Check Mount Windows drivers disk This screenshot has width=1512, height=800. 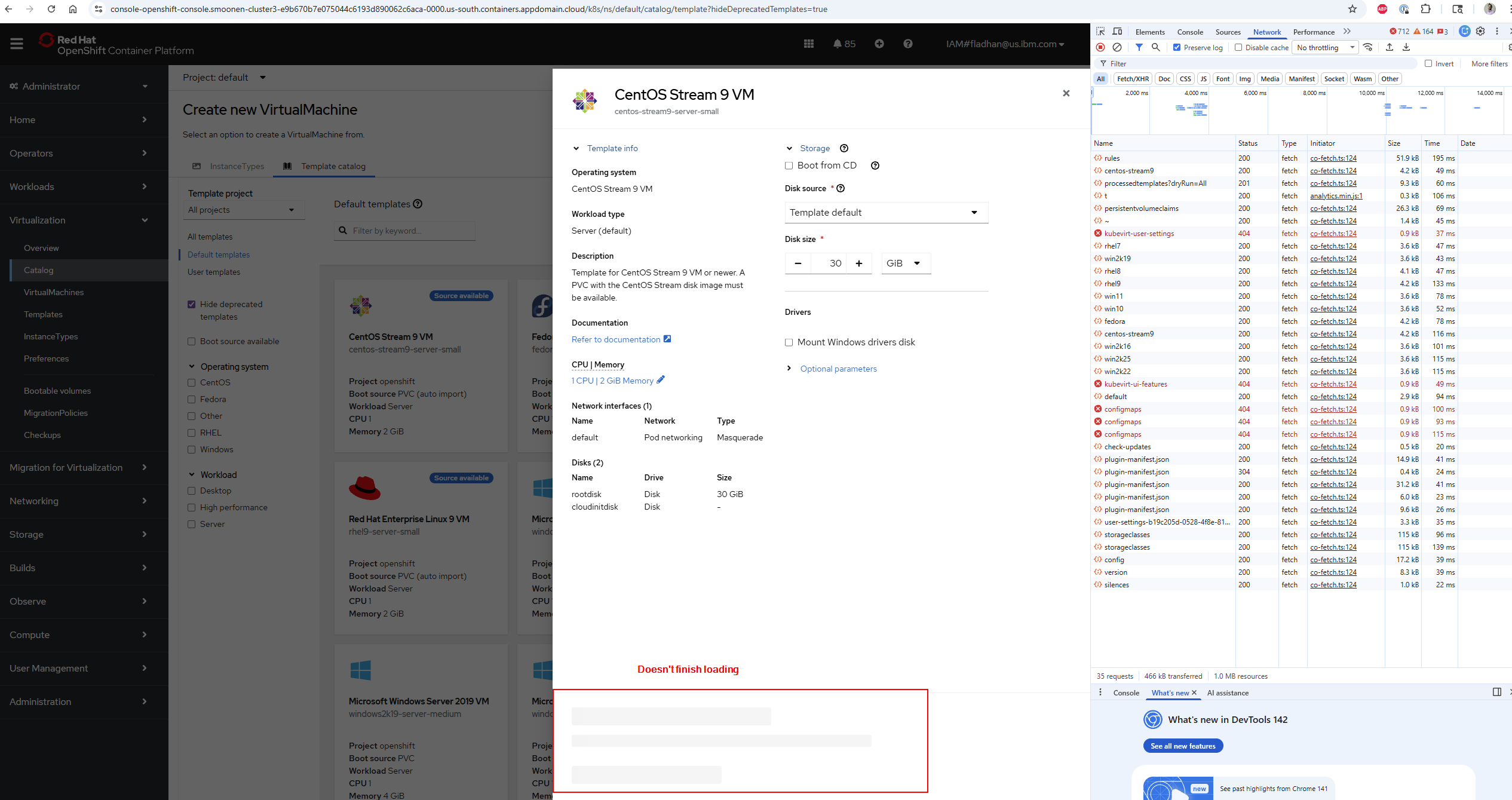pyautogui.click(x=789, y=342)
